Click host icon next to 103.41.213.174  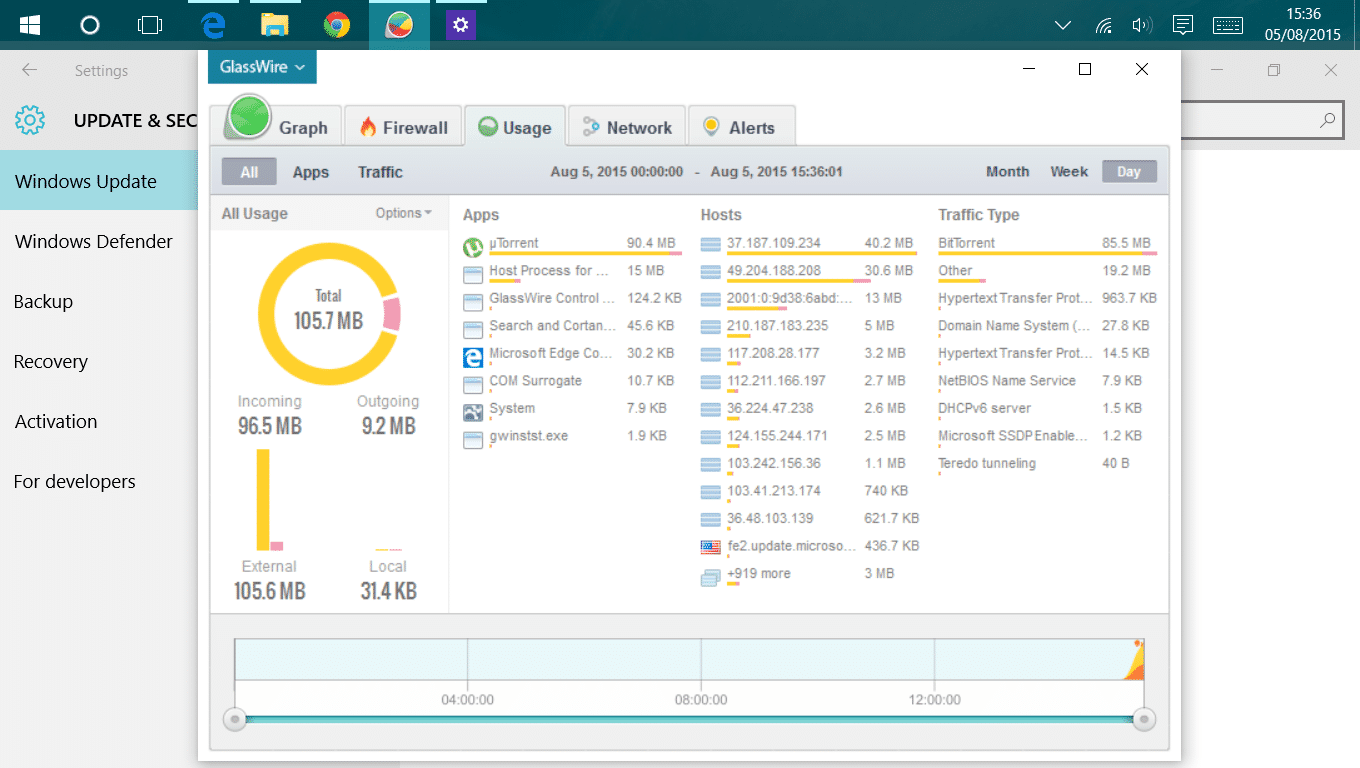(x=711, y=492)
